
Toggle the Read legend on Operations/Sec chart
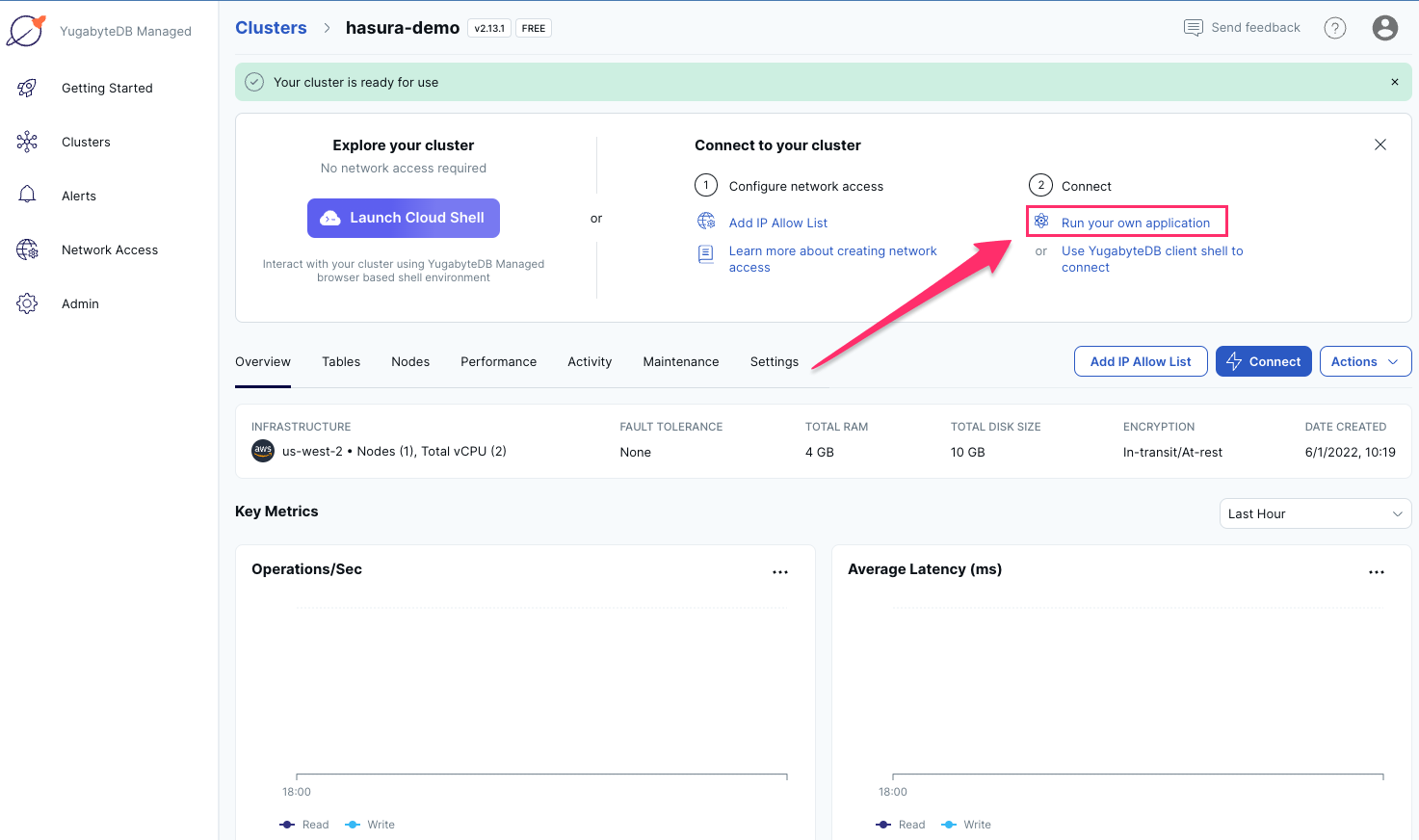(304, 825)
